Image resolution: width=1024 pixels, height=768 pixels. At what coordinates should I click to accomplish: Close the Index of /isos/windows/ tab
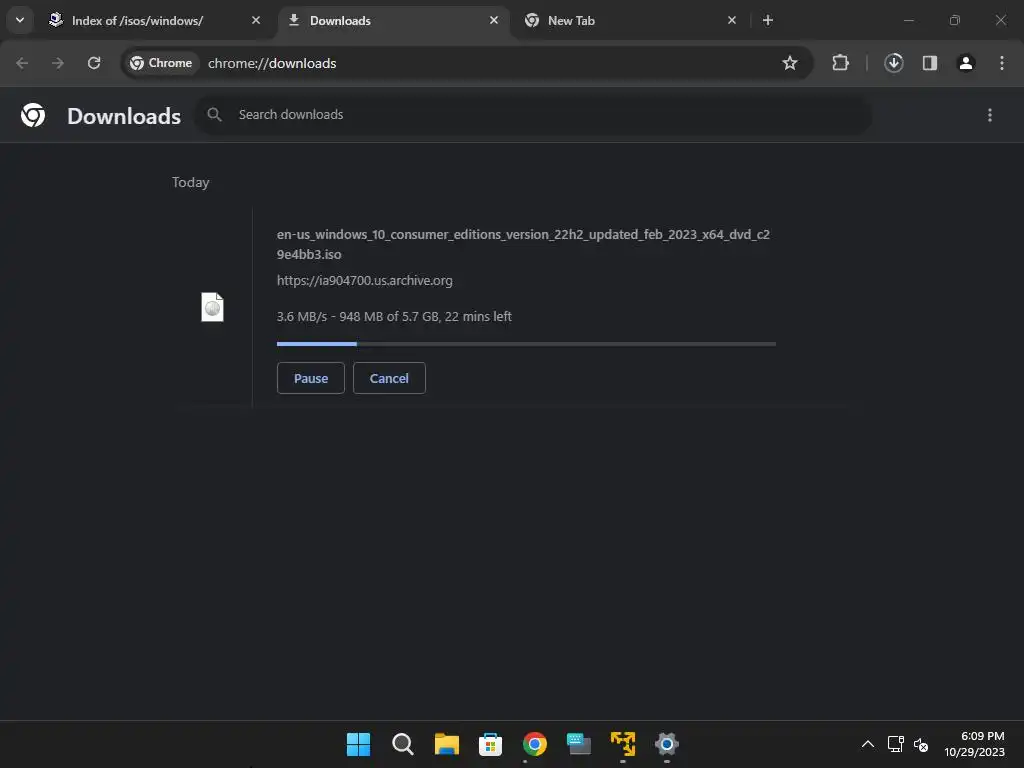click(x=256, y=20)
